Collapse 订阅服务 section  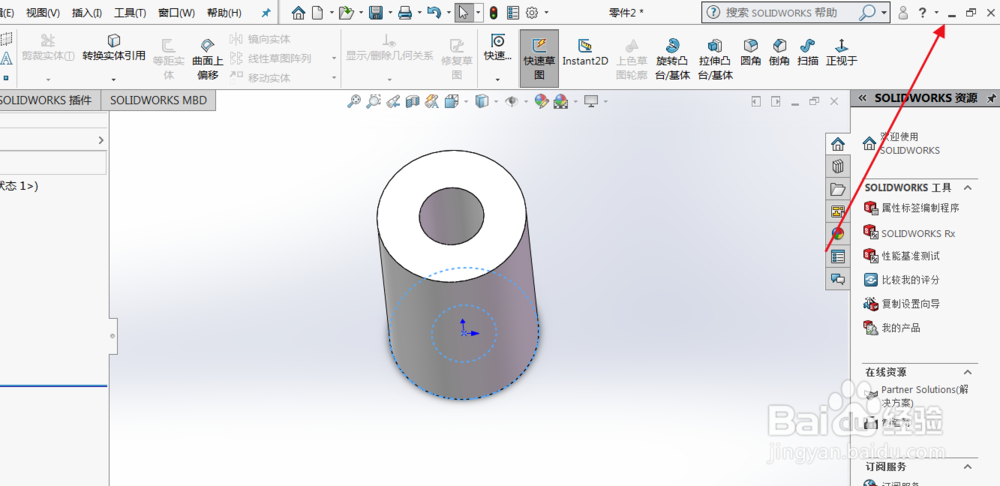pyautogui.click(x=967, y=467)
